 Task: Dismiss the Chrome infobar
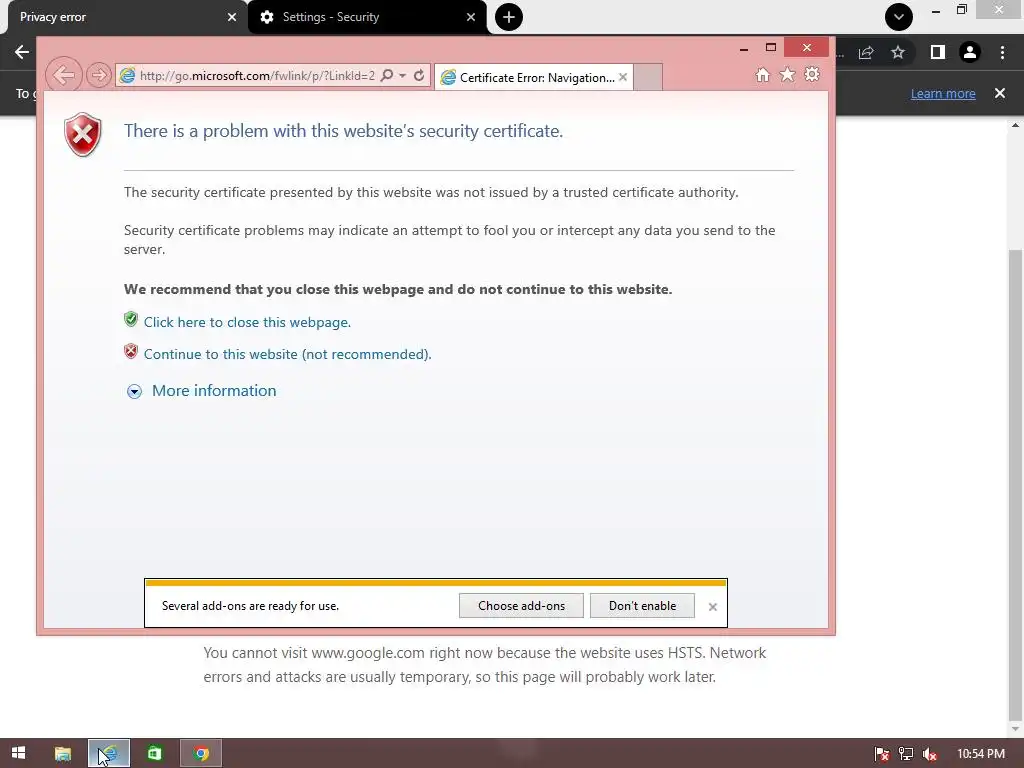click(x=1000, y=93)
